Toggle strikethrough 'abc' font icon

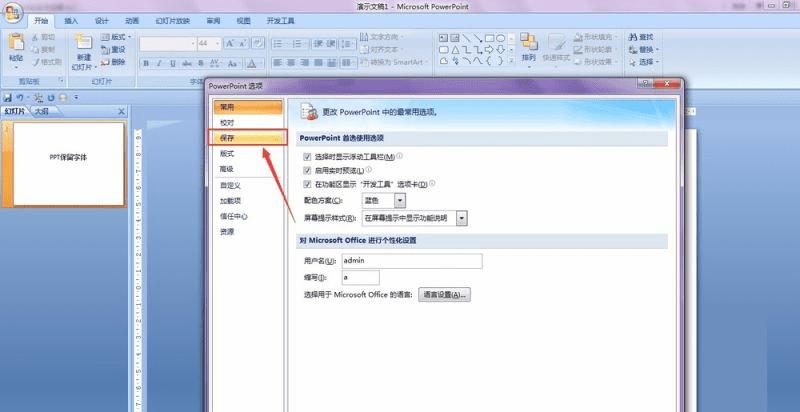[x=187, y=64]
